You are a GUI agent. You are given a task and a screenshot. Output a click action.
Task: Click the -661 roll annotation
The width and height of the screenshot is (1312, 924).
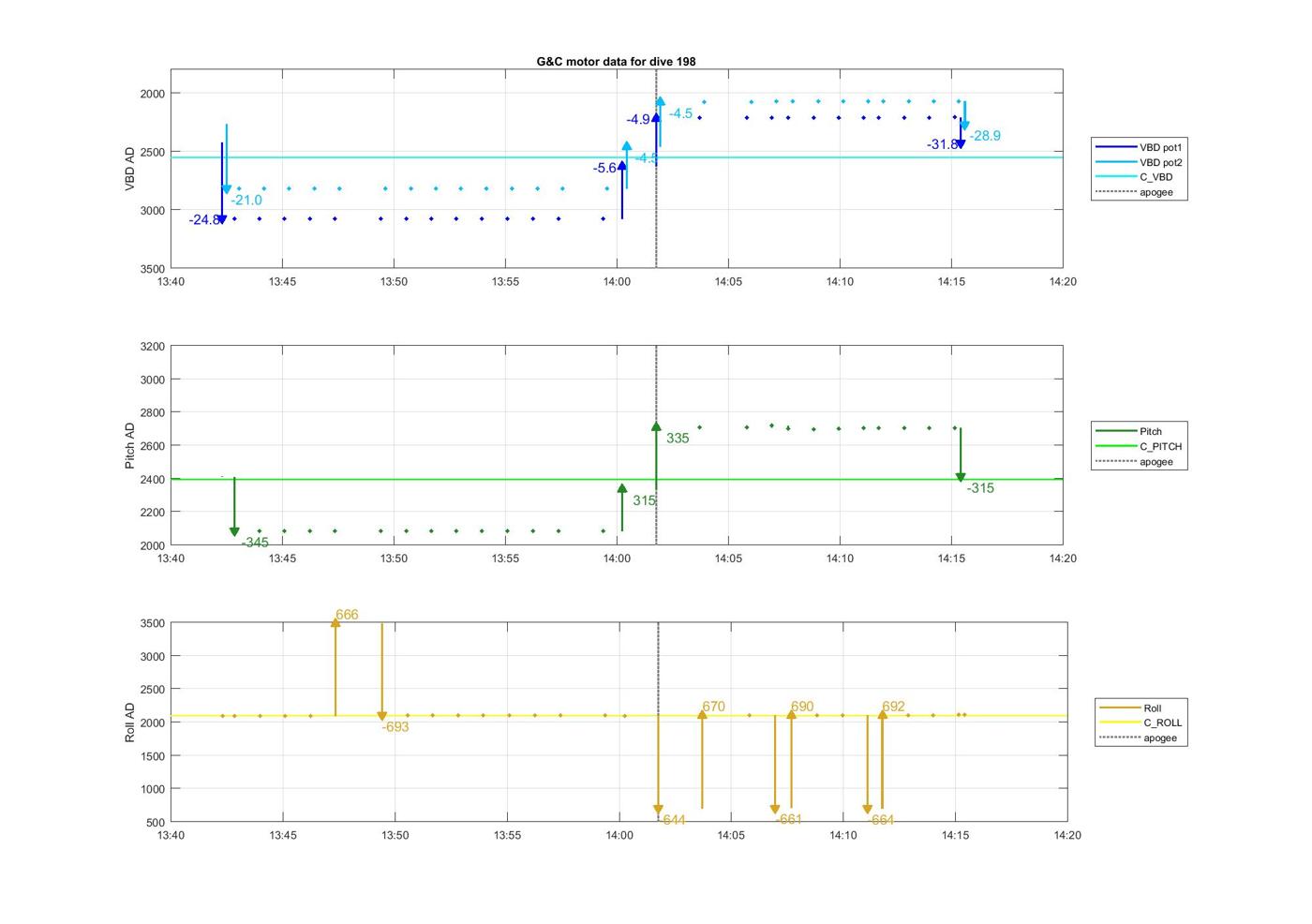[x=789, y=819]
